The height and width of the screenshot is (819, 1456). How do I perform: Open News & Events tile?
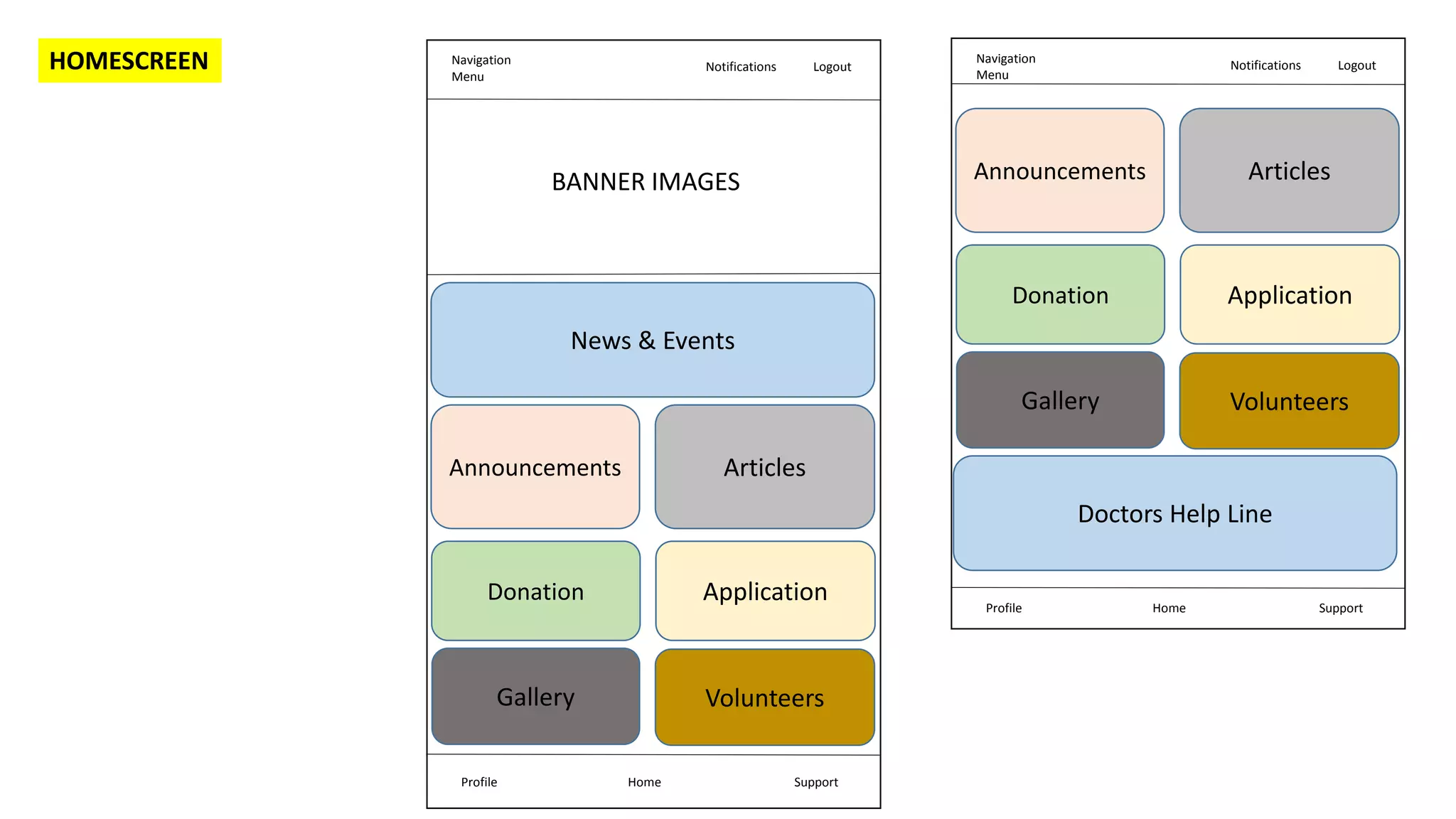click(x=653, y=341)
